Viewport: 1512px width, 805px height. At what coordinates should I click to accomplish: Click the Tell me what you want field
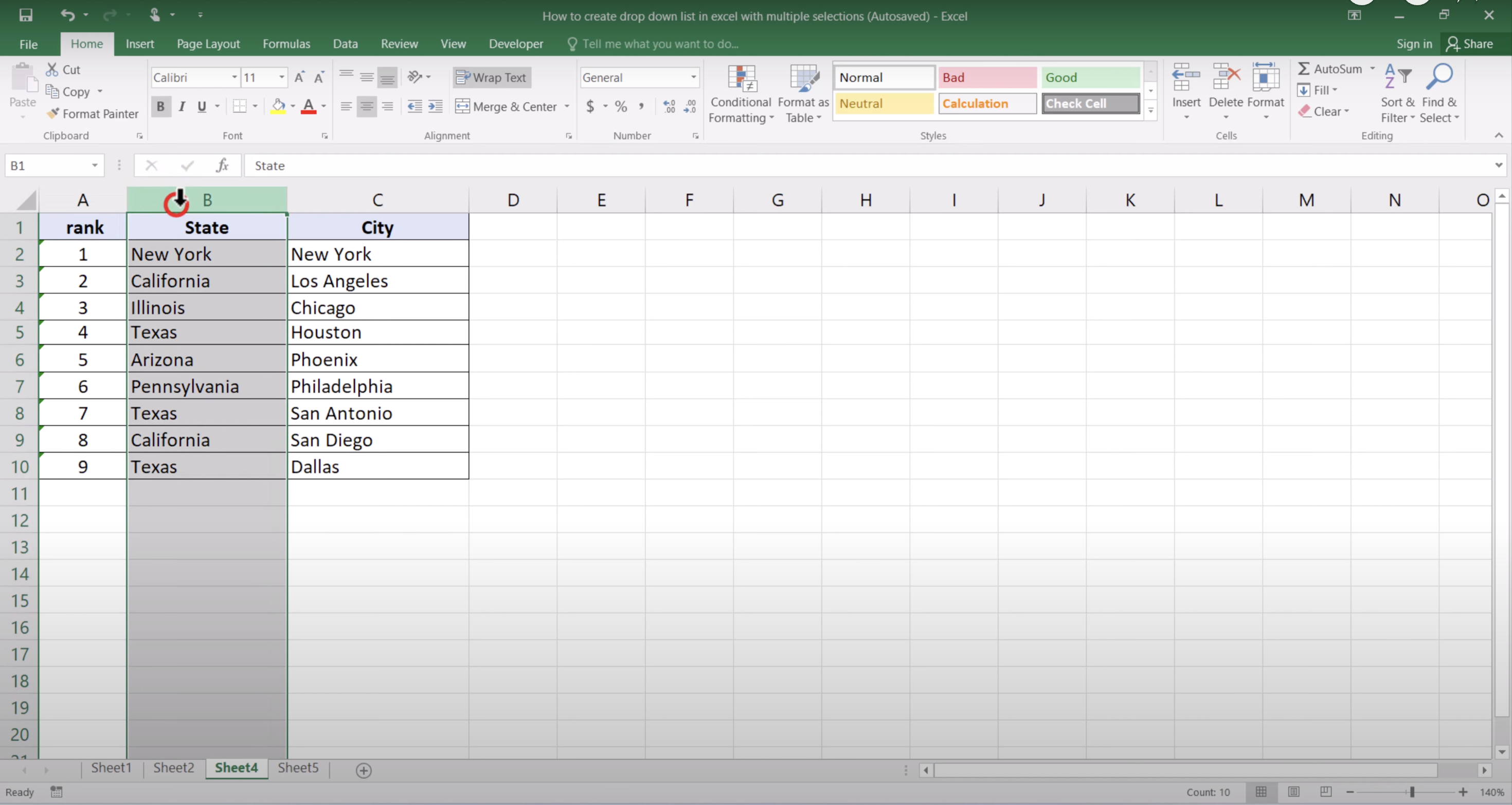[x=660, y=44]
